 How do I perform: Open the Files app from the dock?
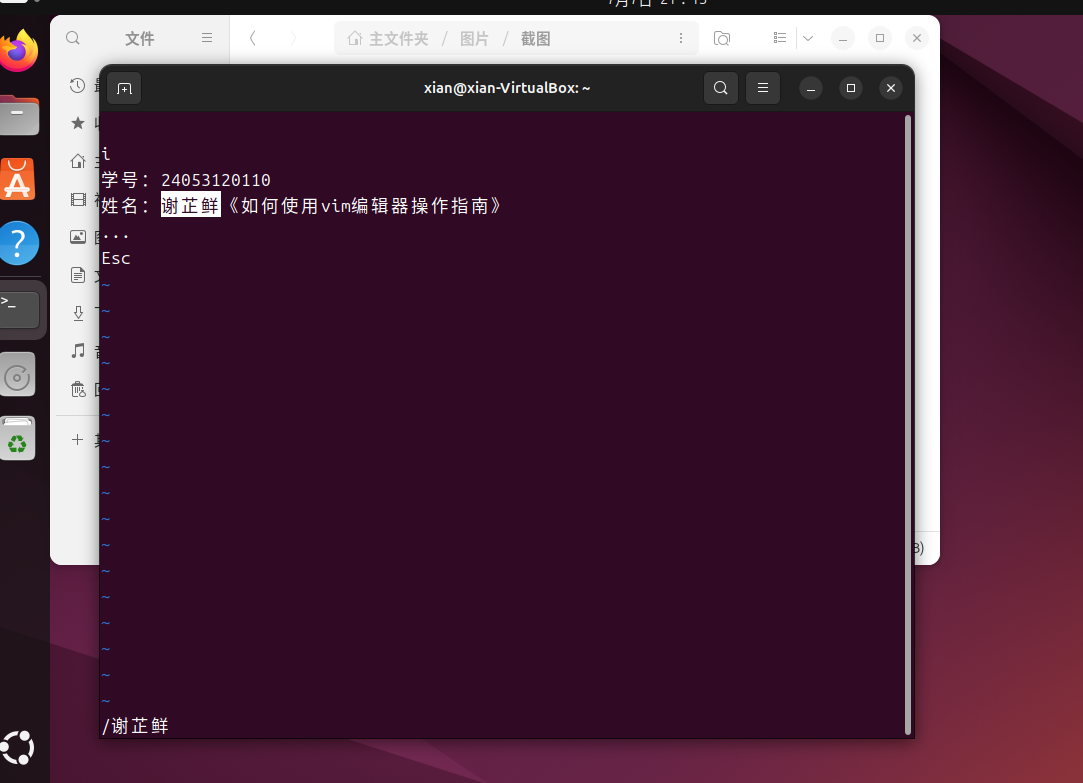pyautogui.click(x=19, y=115)
